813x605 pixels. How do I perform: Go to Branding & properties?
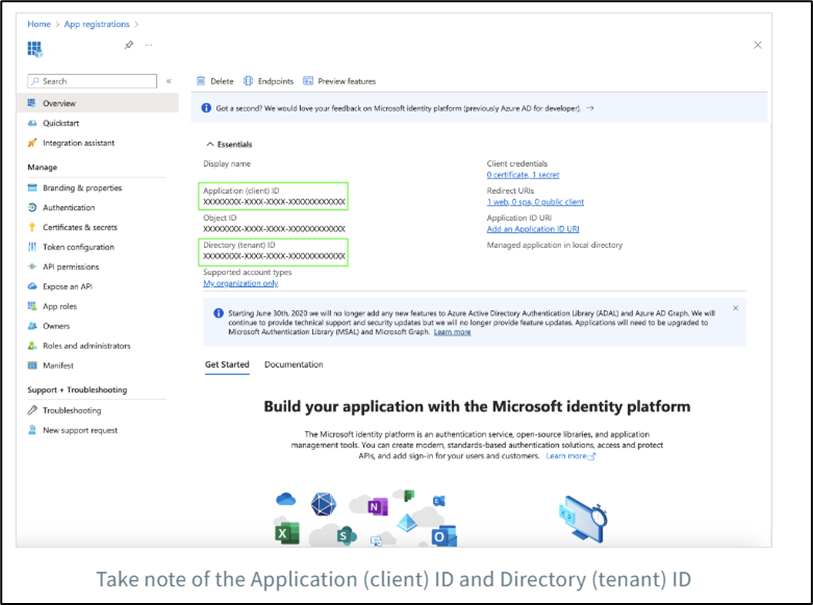(82, 188)
